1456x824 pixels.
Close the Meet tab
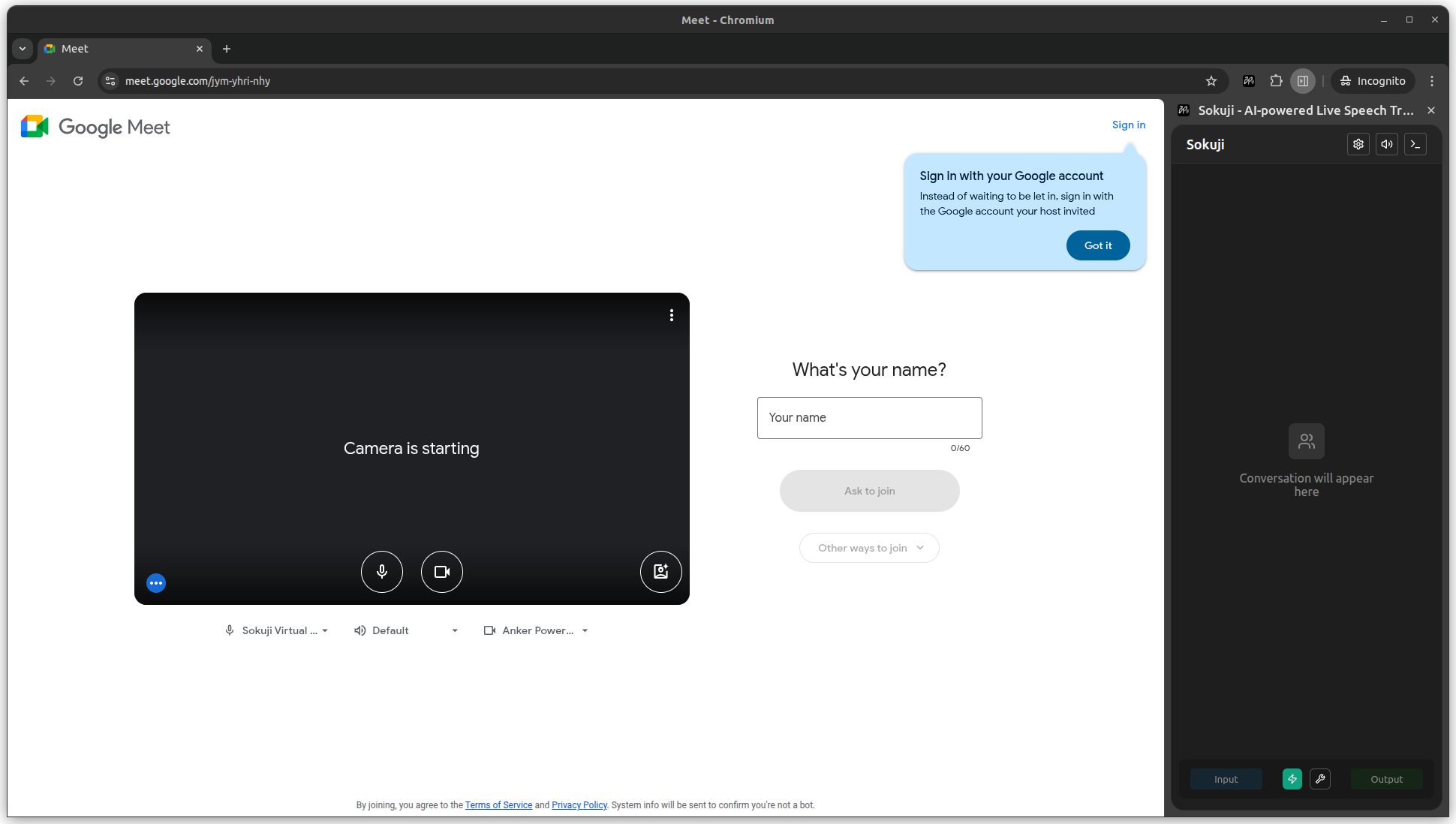[200, 49]
